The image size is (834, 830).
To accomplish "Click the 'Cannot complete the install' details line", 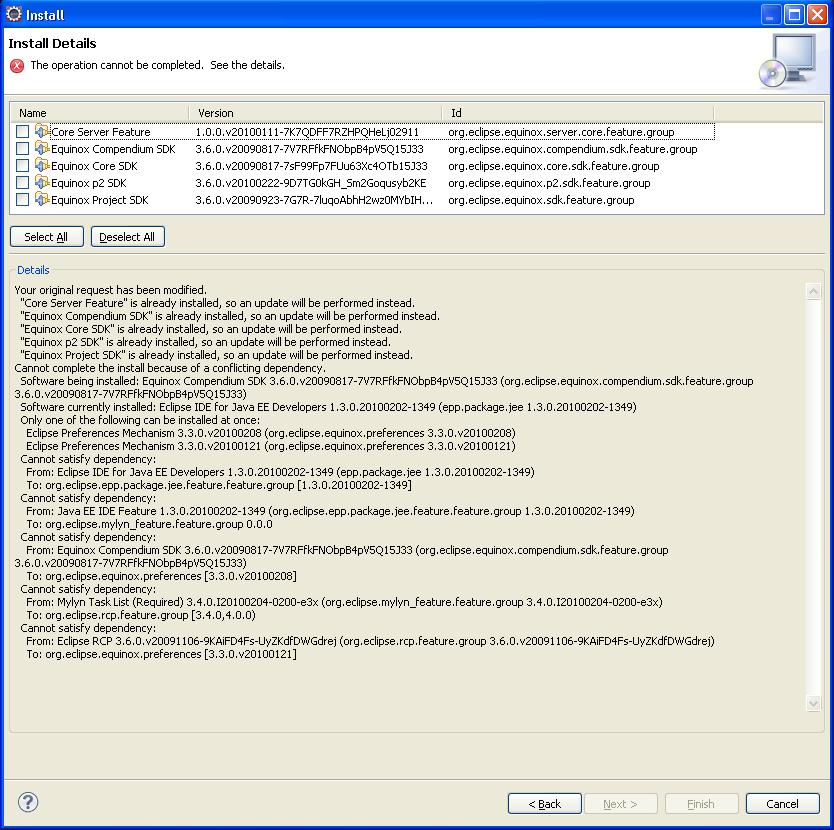I will (170, 368).
